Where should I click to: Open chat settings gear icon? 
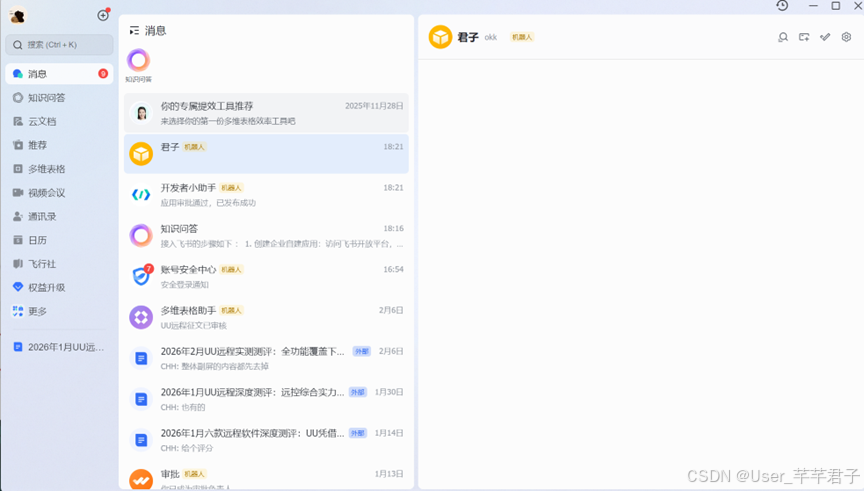coord(846,37)
